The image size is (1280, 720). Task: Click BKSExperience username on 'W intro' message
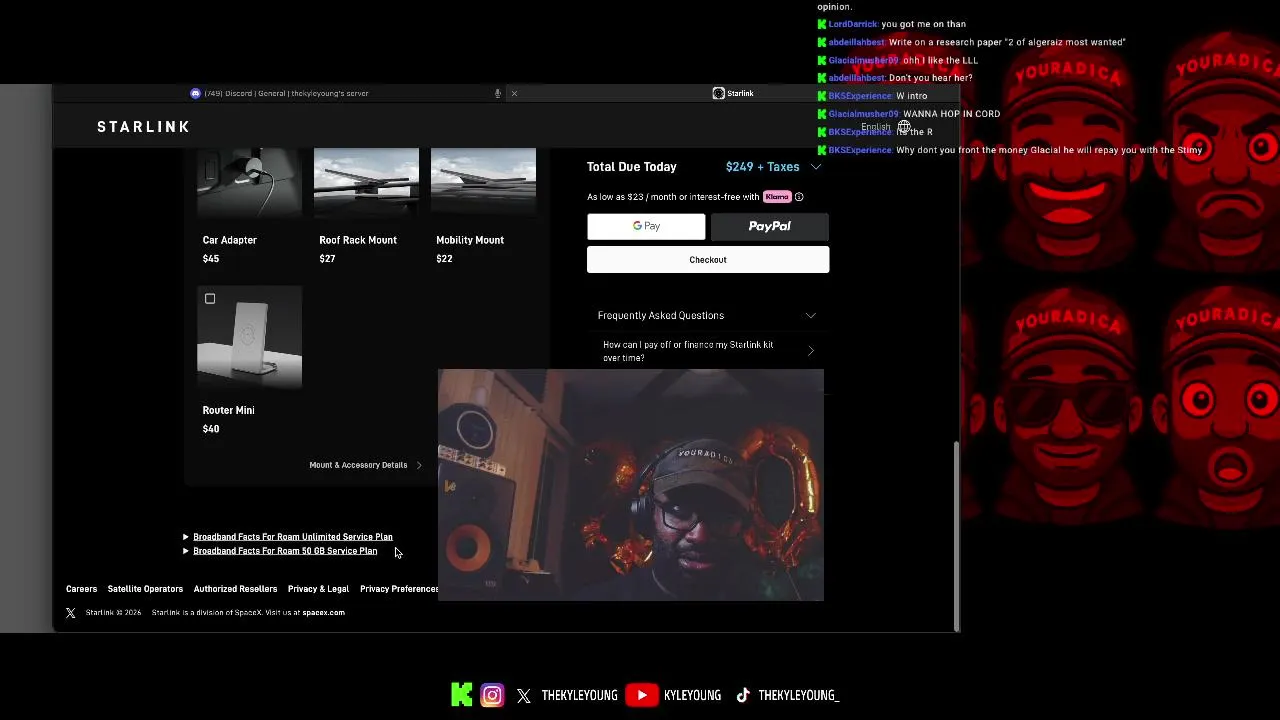860,96
